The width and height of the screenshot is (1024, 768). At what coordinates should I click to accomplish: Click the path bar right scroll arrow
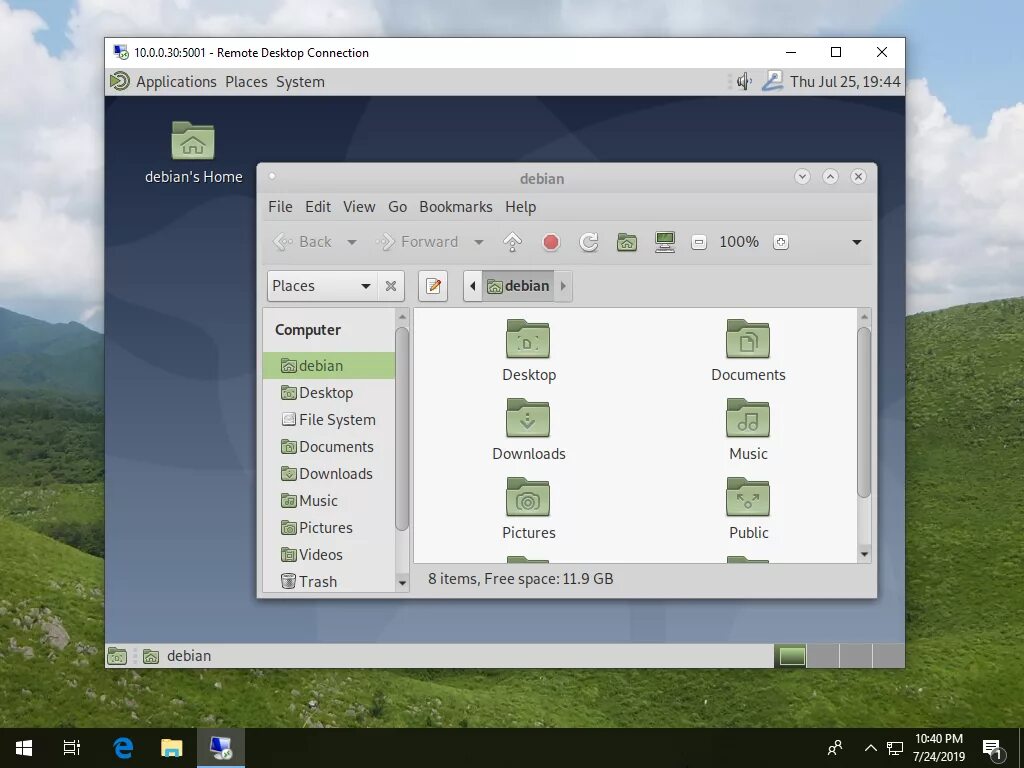click(x=563, y=286)
